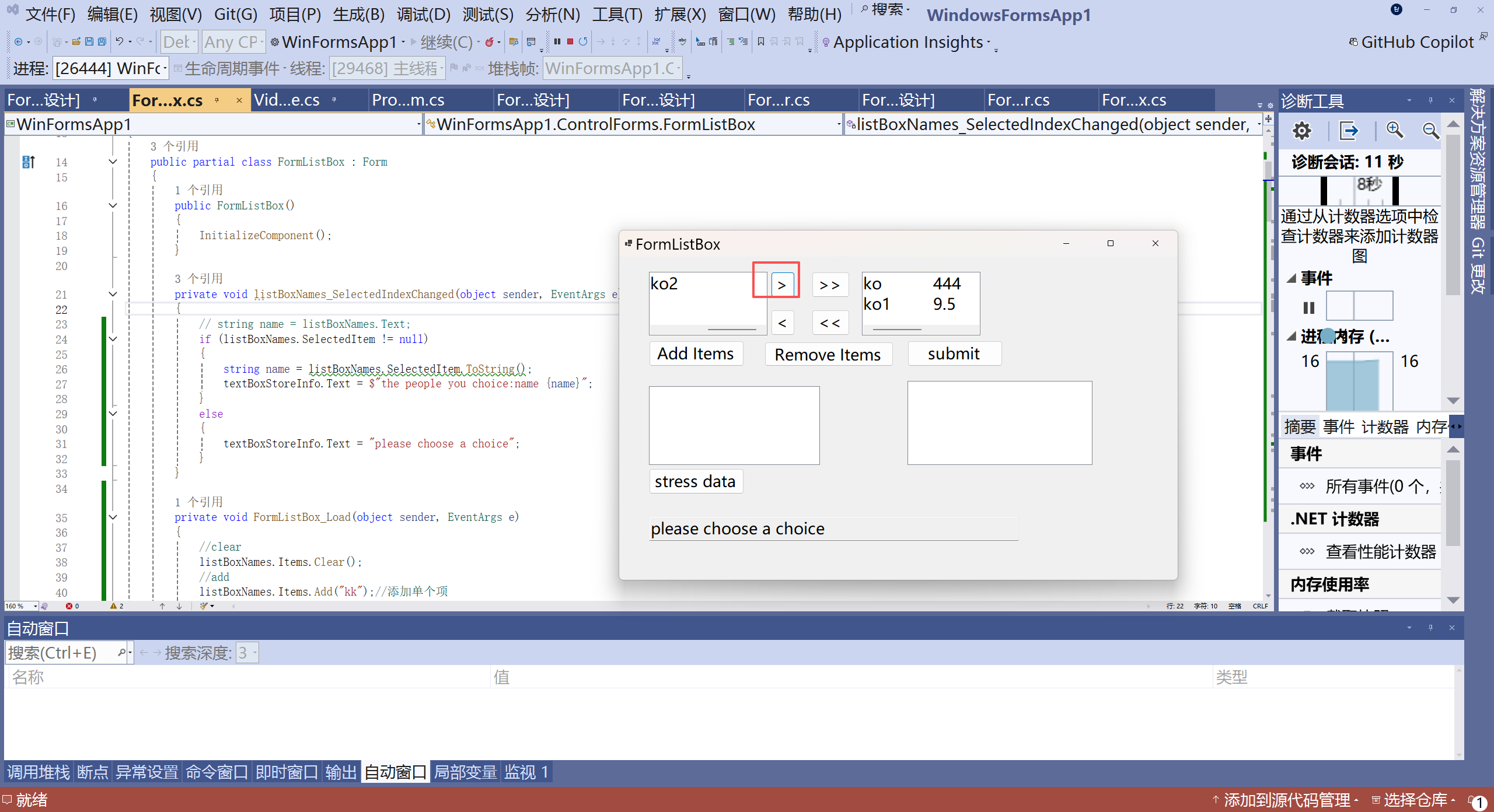1494x812 pixels.
Task: Click the Stop Debugging red square icon
Action: click(x=570, y=41)
